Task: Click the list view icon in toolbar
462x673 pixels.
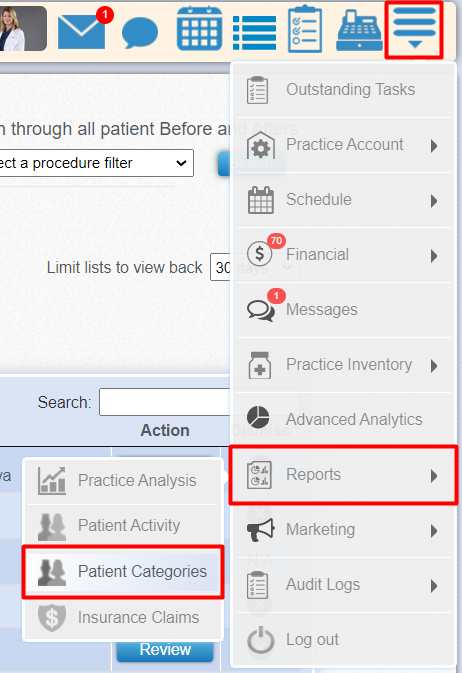Action: pyautogui.click(x=255, y=33)
